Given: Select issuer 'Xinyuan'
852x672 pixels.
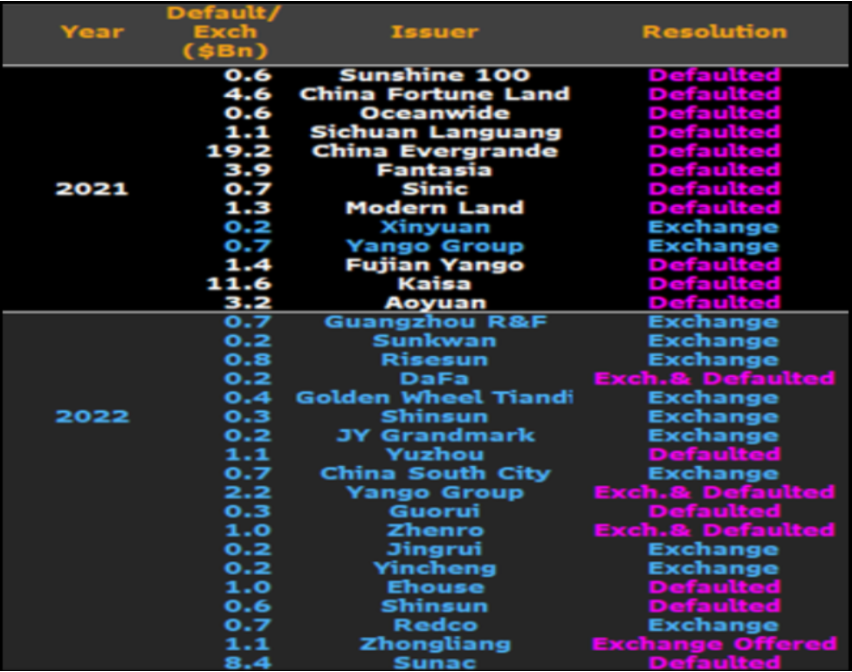Looking at the screenshot, I should tap(434, 227).
